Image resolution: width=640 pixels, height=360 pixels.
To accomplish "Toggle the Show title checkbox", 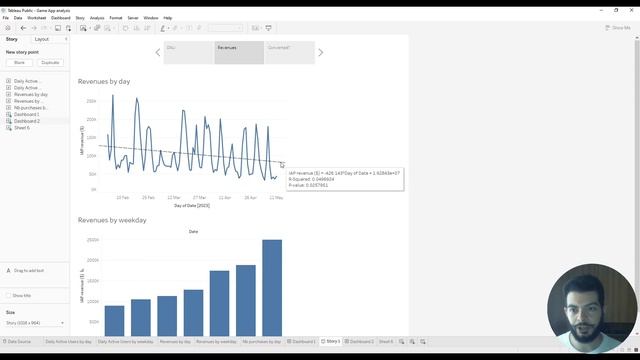I will tap(8, 296).
